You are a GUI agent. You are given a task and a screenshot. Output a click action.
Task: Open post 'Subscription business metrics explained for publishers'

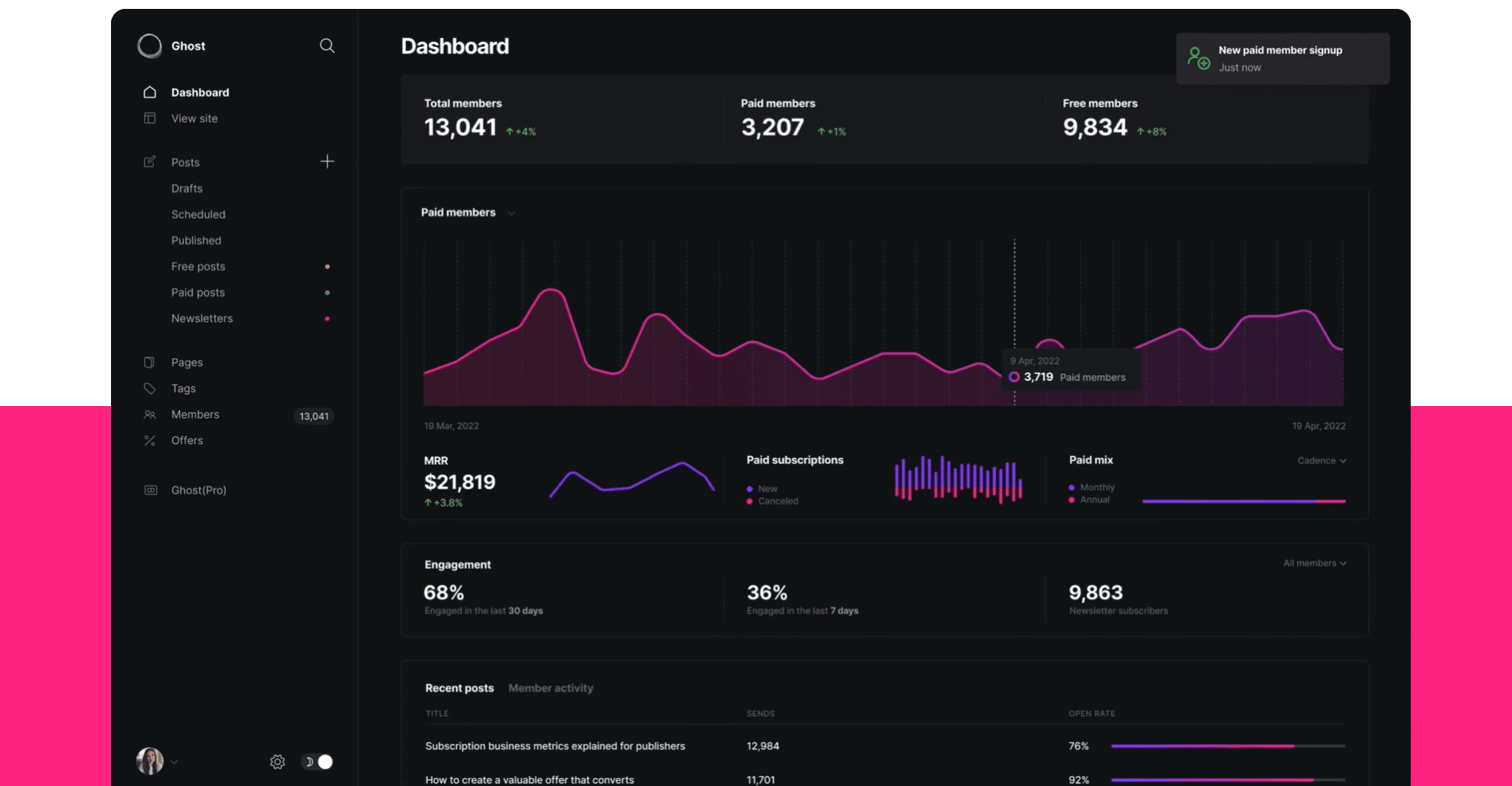(555, 745)
